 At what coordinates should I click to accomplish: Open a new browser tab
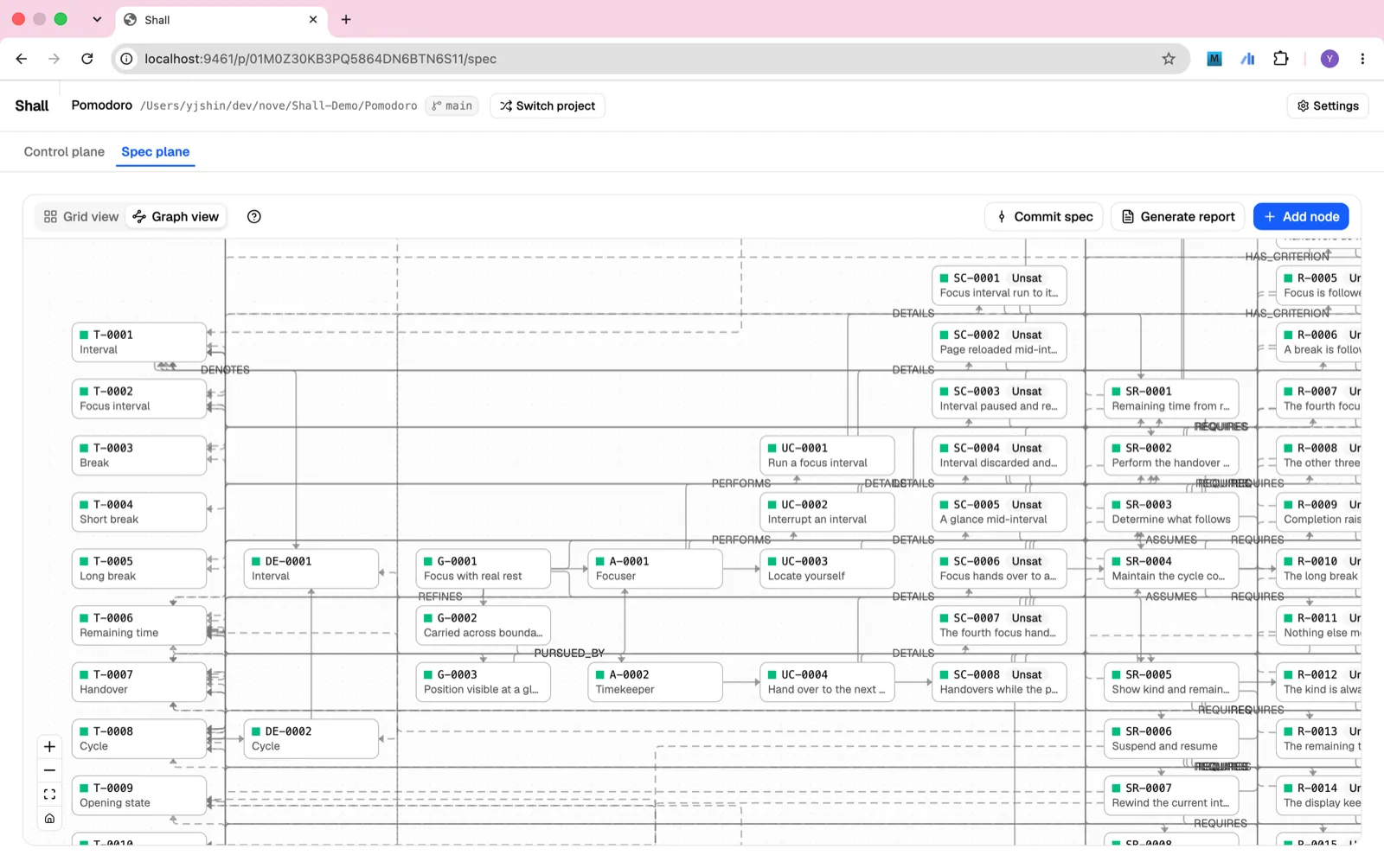(x=346, y=19)
